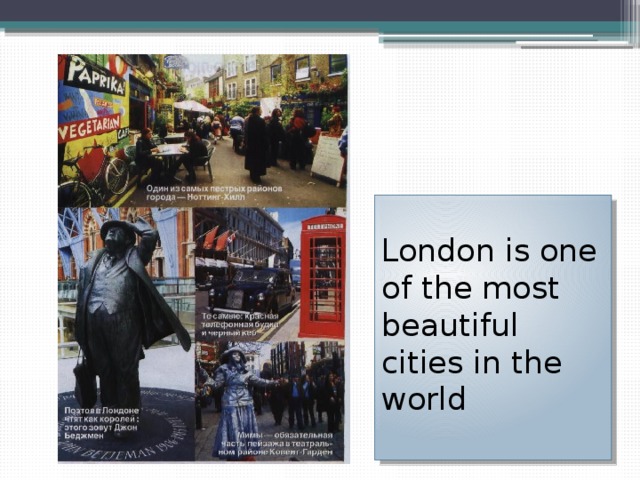Viewport: 640px width, 480px height.
Task: Click the caption 'Мимы — обязательная часть пейзажа'
Action: (277, 444)
